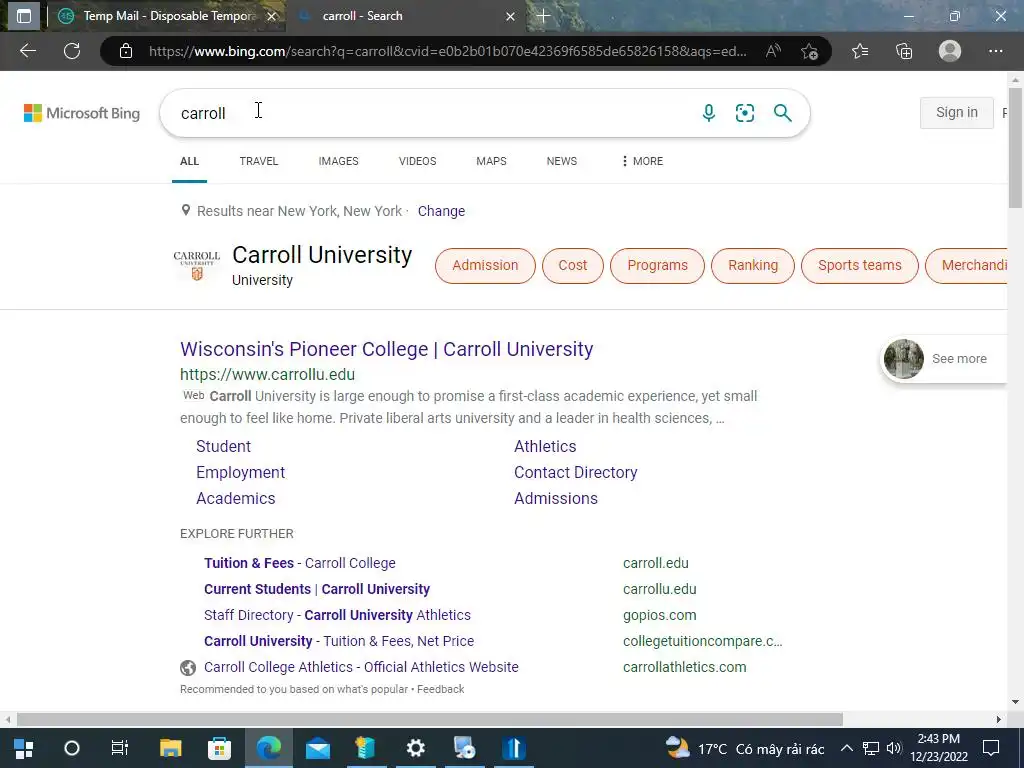Click the Feedback link
Viewport: 1024px width, 768px height.
[x=441, y=689]
